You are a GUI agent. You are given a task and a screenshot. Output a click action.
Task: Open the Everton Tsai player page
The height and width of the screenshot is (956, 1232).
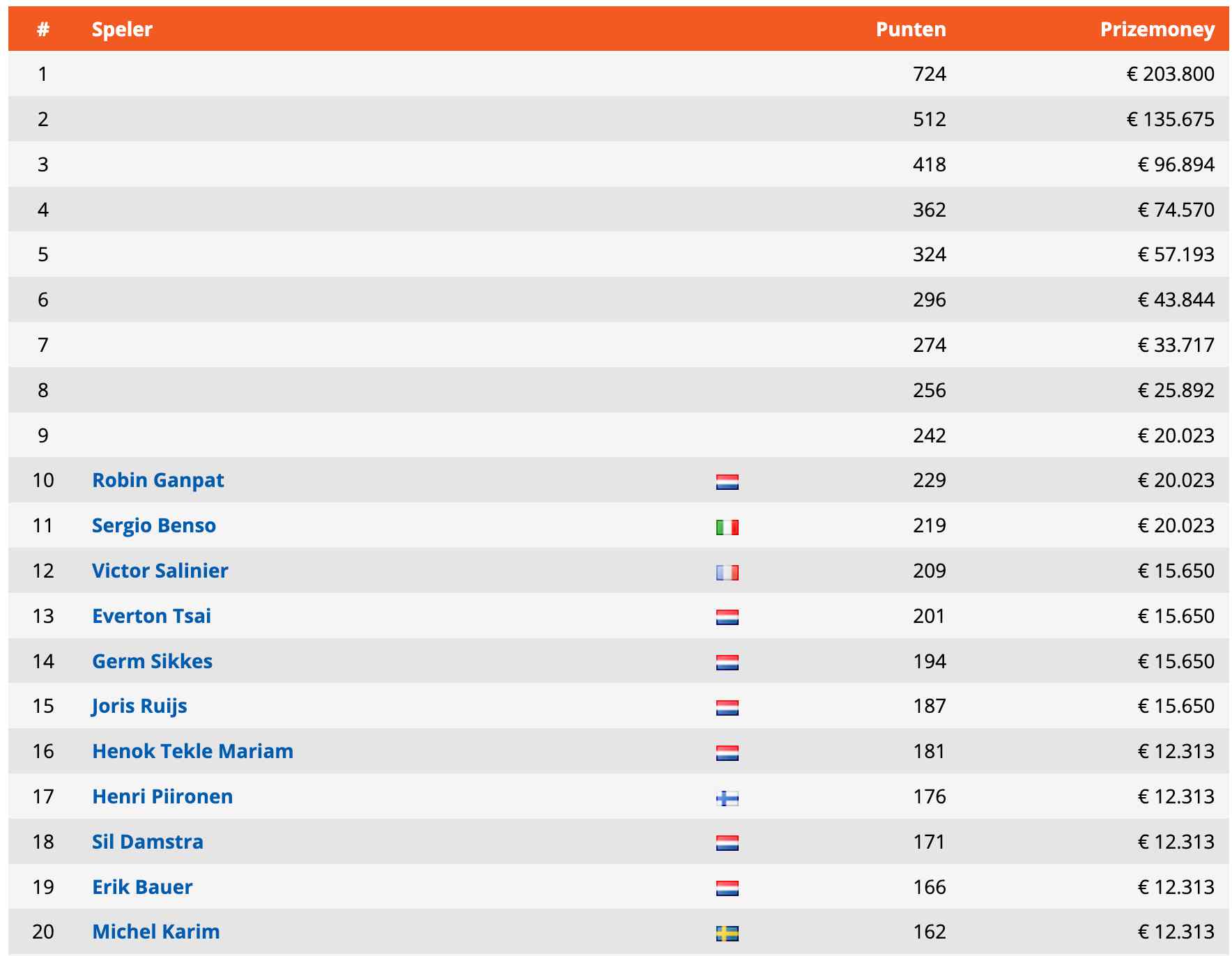click(151, 616)
